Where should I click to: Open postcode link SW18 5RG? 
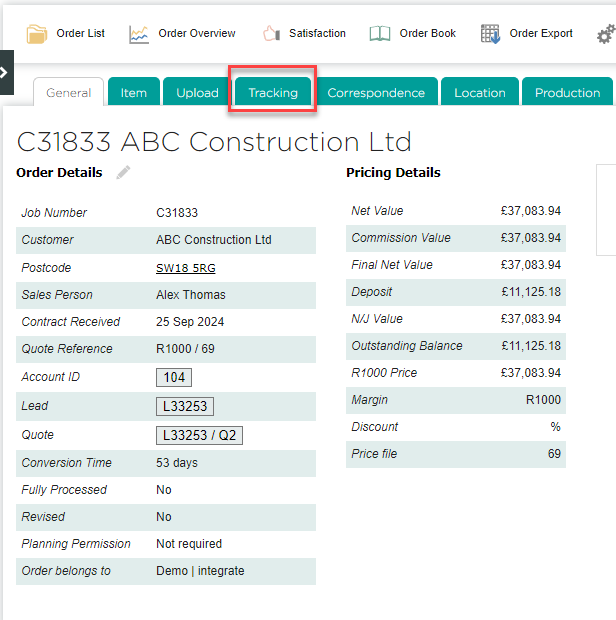point(185,268)
